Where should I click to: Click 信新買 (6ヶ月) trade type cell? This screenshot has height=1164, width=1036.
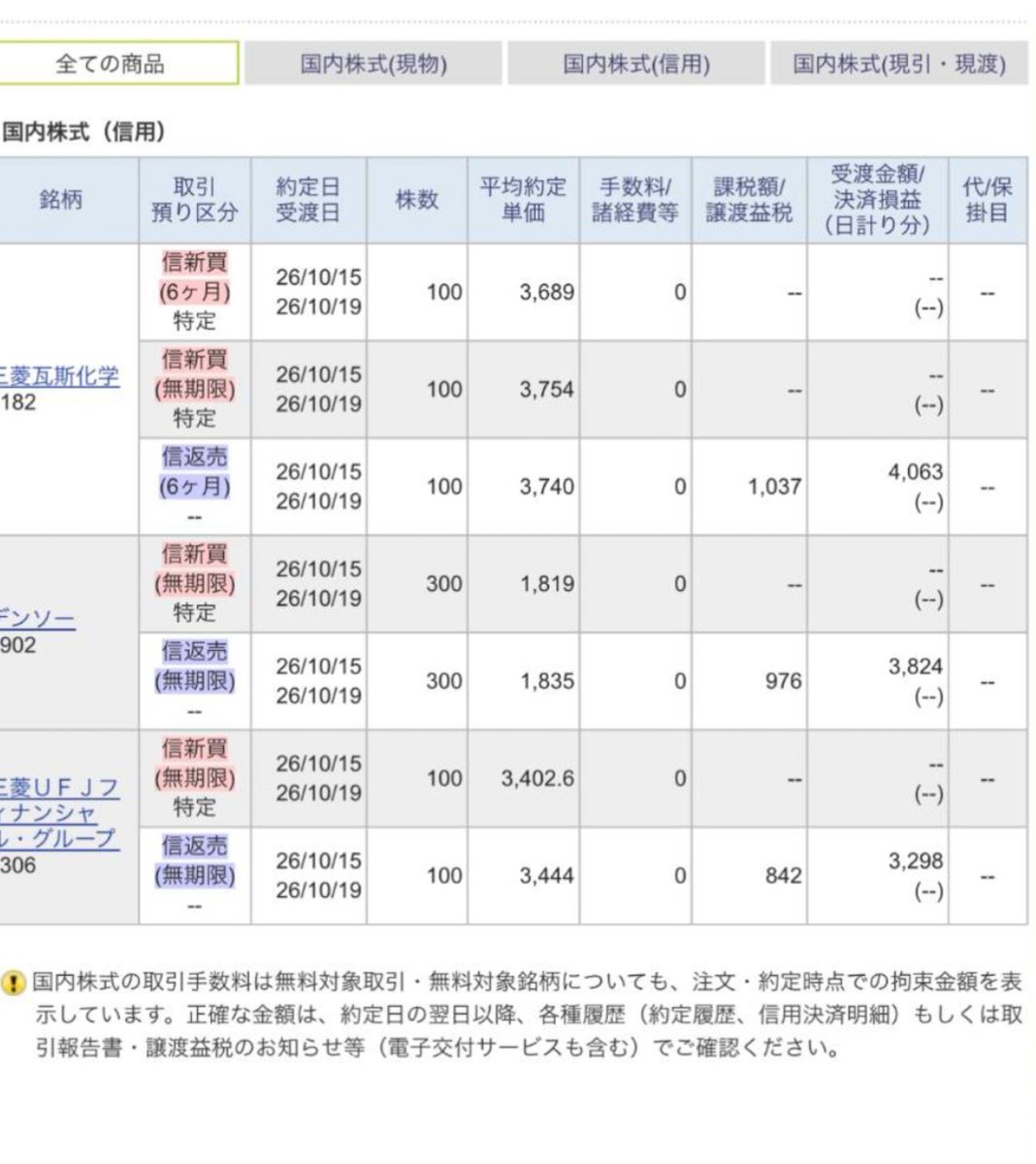[195, 291]
